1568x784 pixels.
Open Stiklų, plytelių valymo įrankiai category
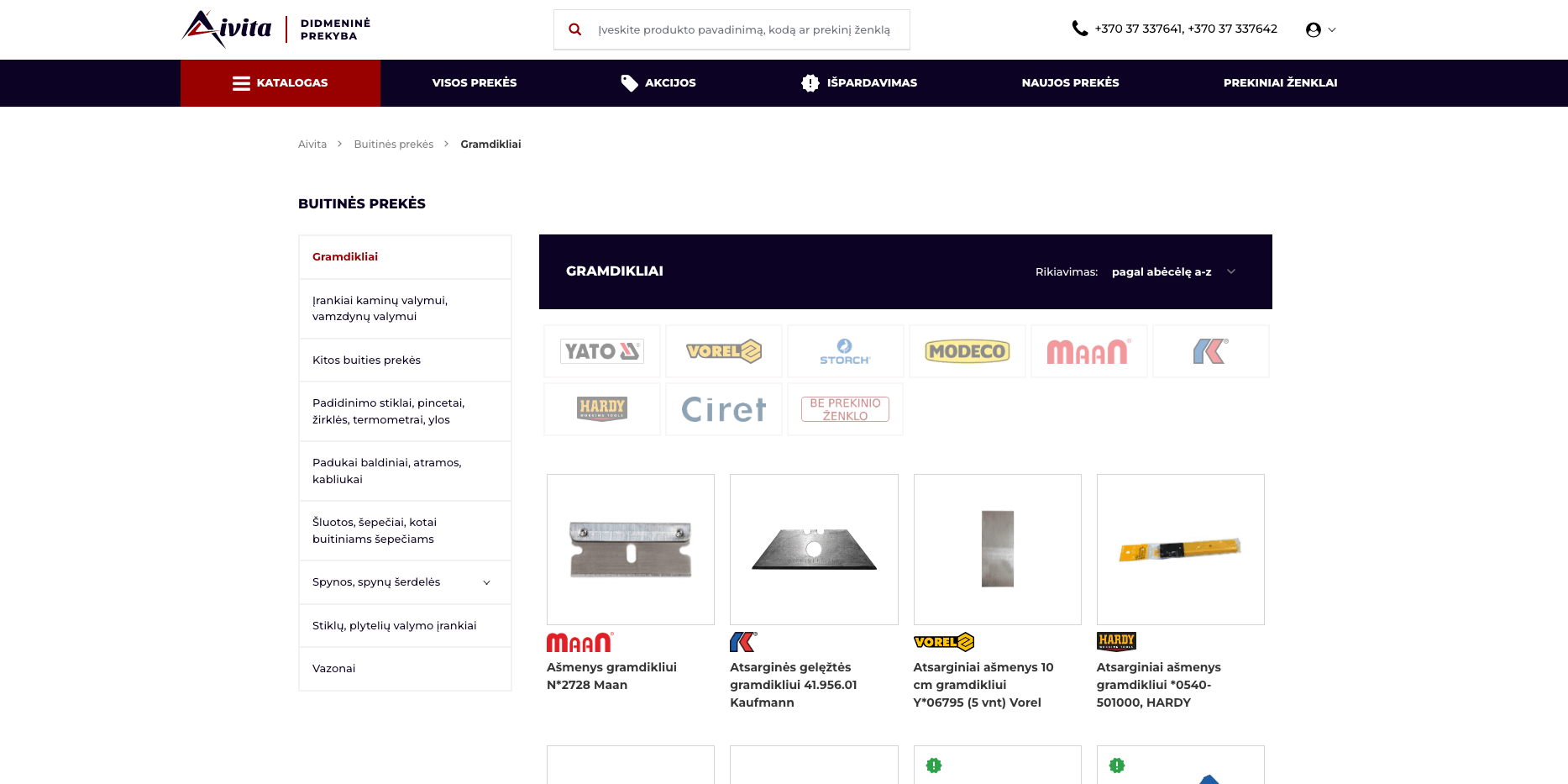405,626
